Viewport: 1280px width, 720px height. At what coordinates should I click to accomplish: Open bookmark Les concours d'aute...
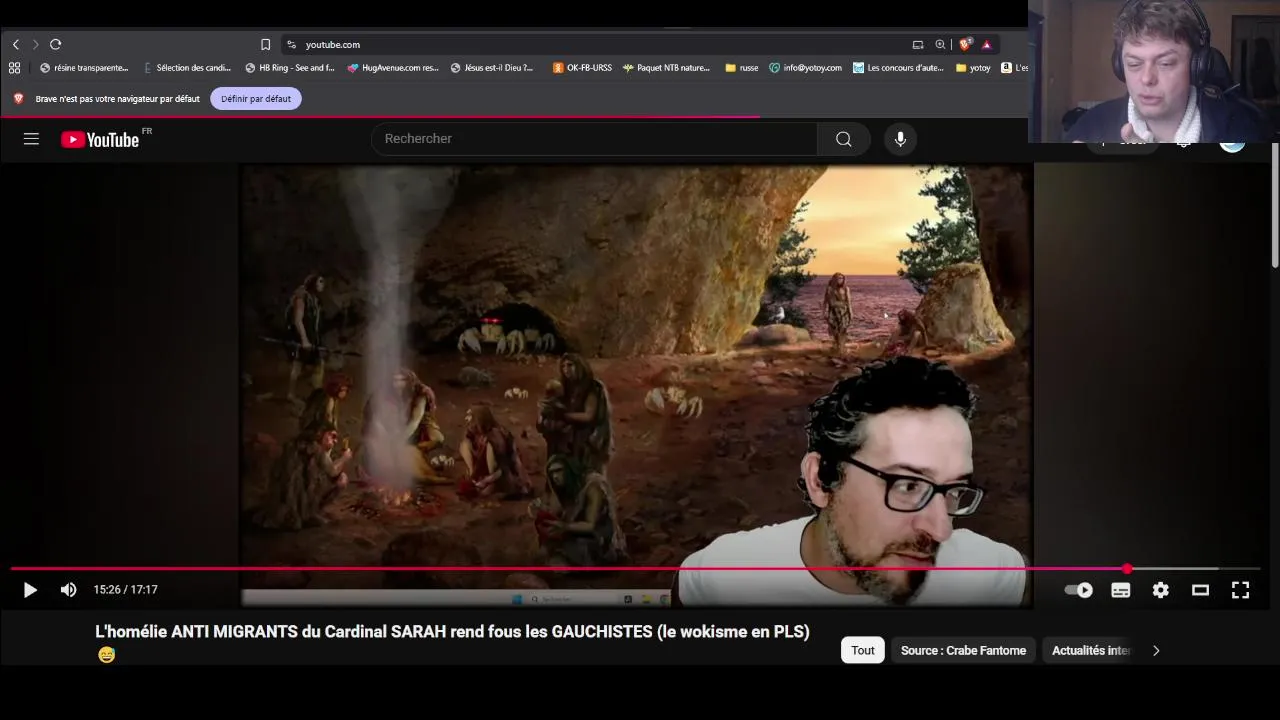point(898,68)
